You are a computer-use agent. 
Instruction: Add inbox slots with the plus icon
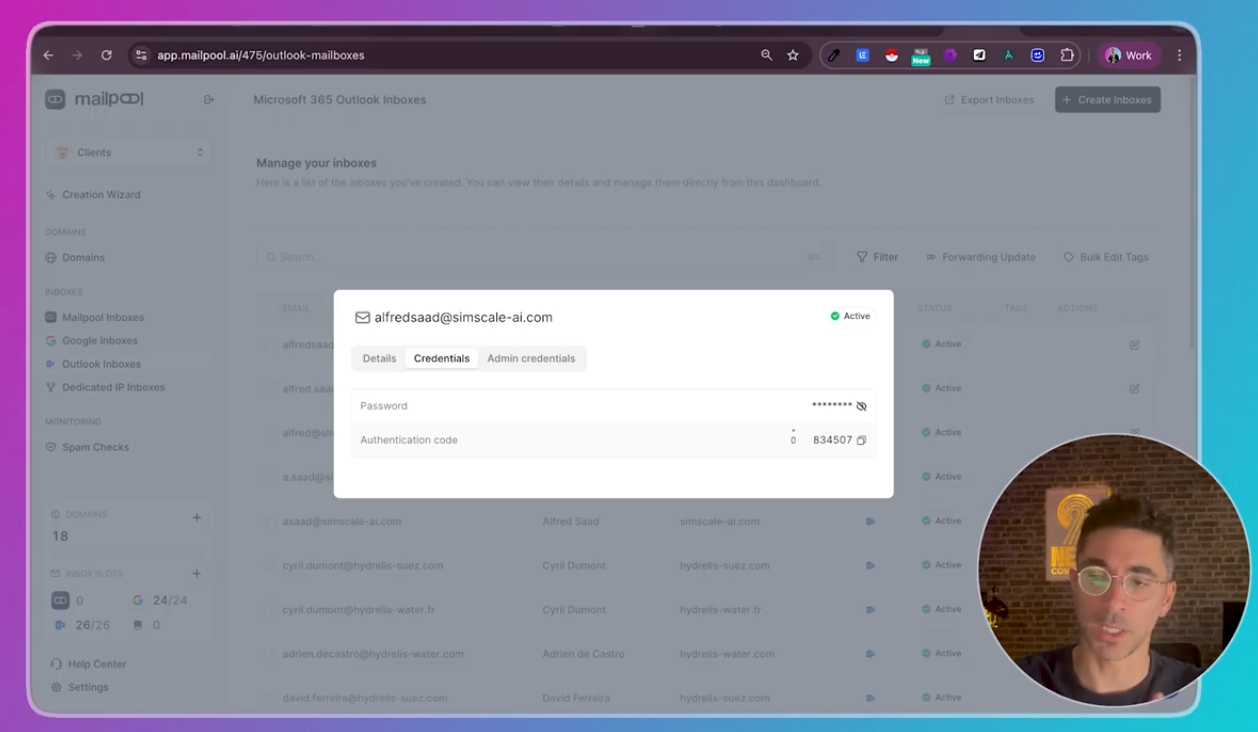[196, 573]
